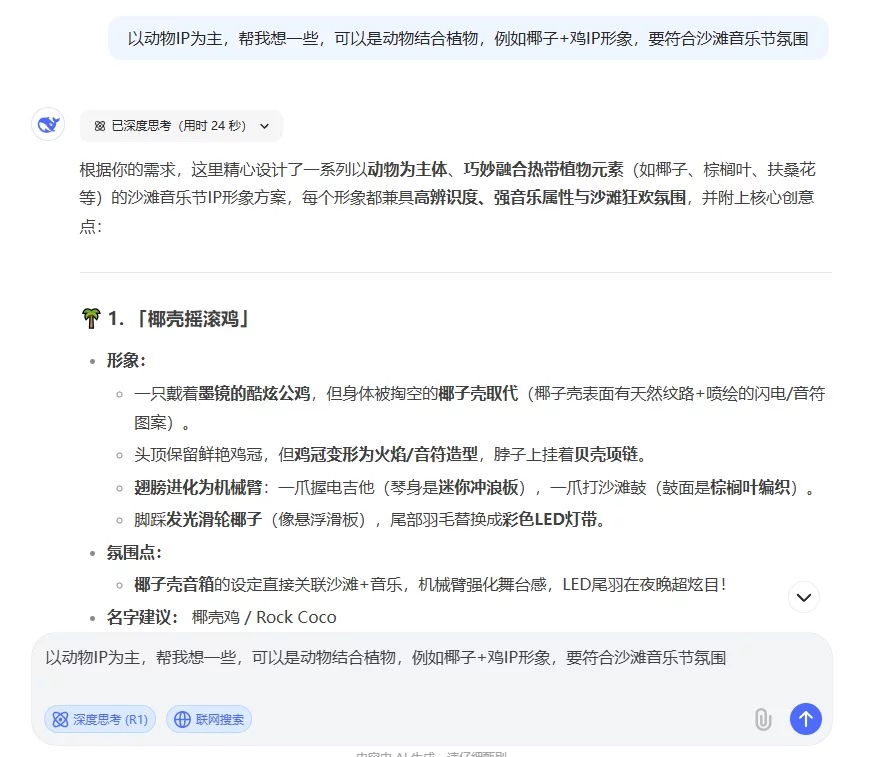This screenshot has width=872, height=757.
Task: Click the paperclip attachment icon
Action: tap(762, 719)
